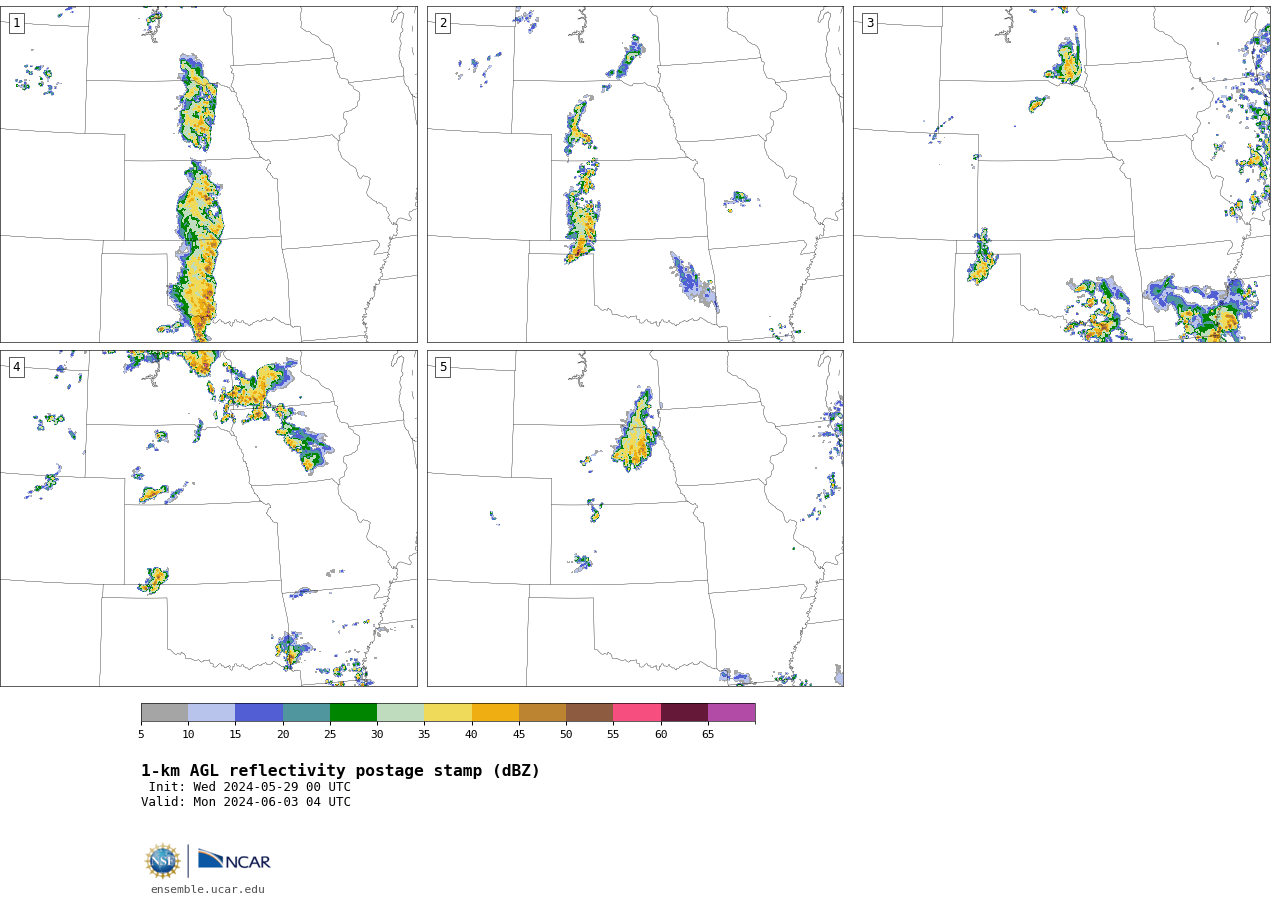Select the yellow 35-40 dBZ swatch
The width and height of the screenshot is (1280, 901).
(x=448, y=713)
